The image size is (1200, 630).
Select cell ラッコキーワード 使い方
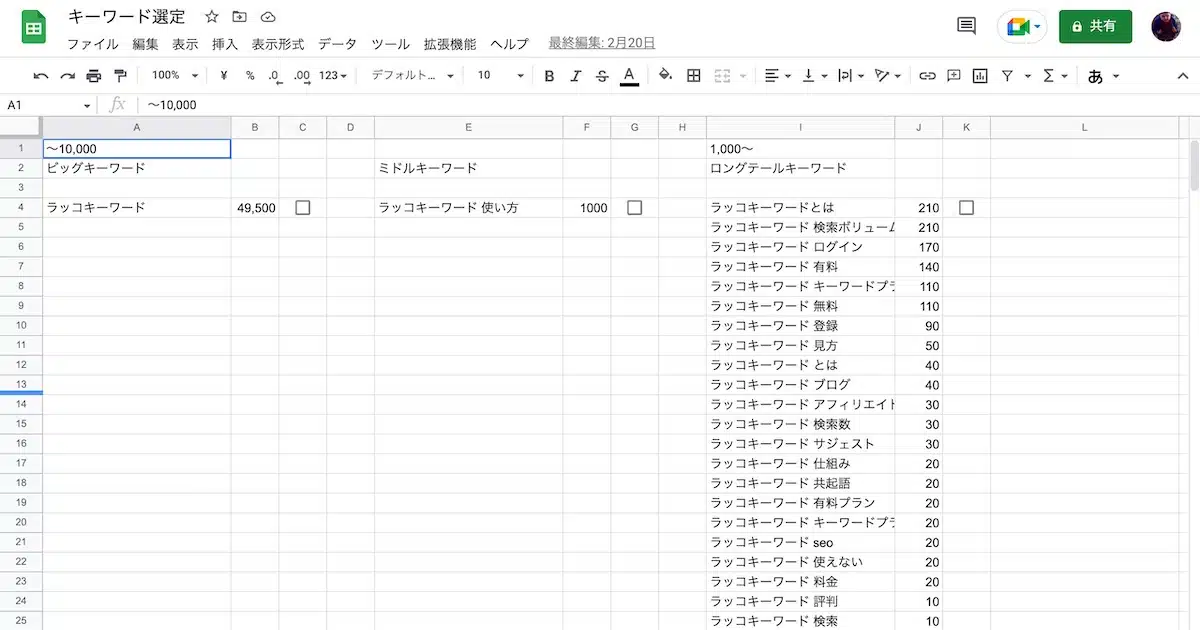coord(469,208)
